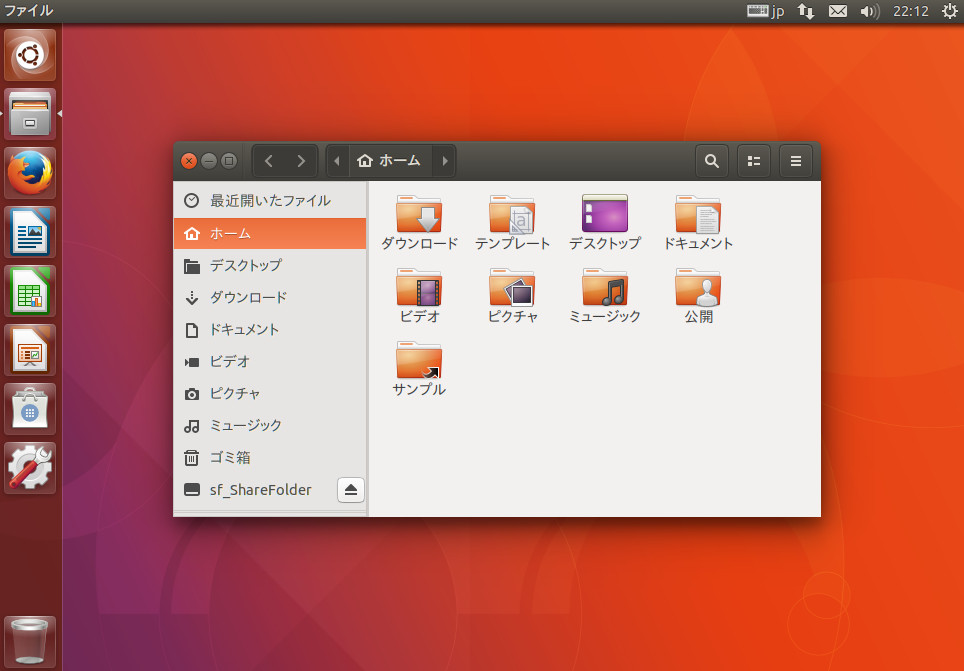964x671 pixels.
Task: Navigate back with the left arrow button
Action: (x=268, y=160)
